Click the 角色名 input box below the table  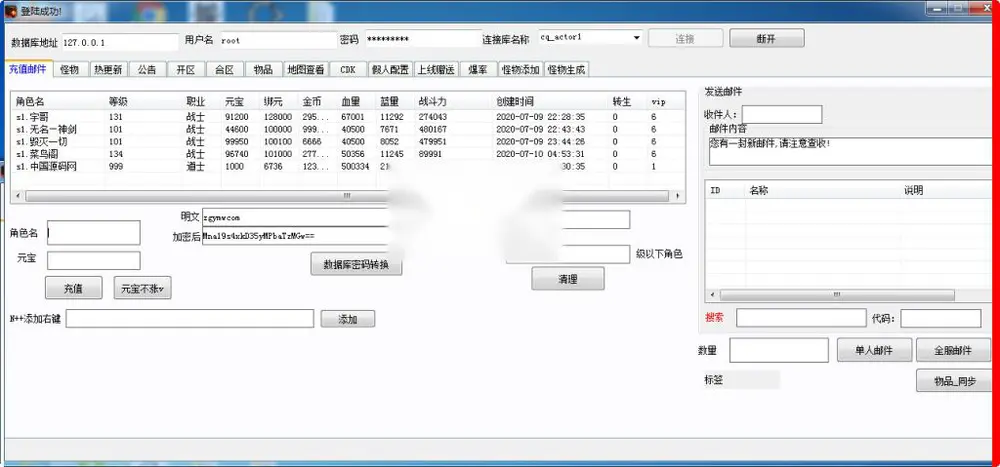94,233
